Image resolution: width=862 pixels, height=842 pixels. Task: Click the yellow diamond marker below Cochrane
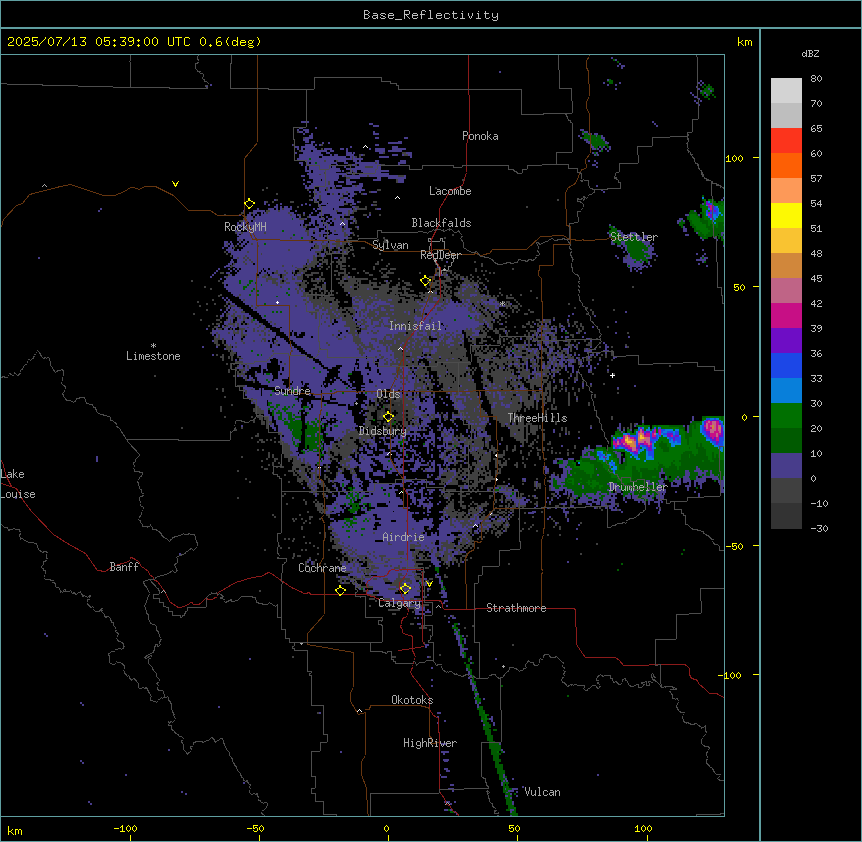click(340, 590)
